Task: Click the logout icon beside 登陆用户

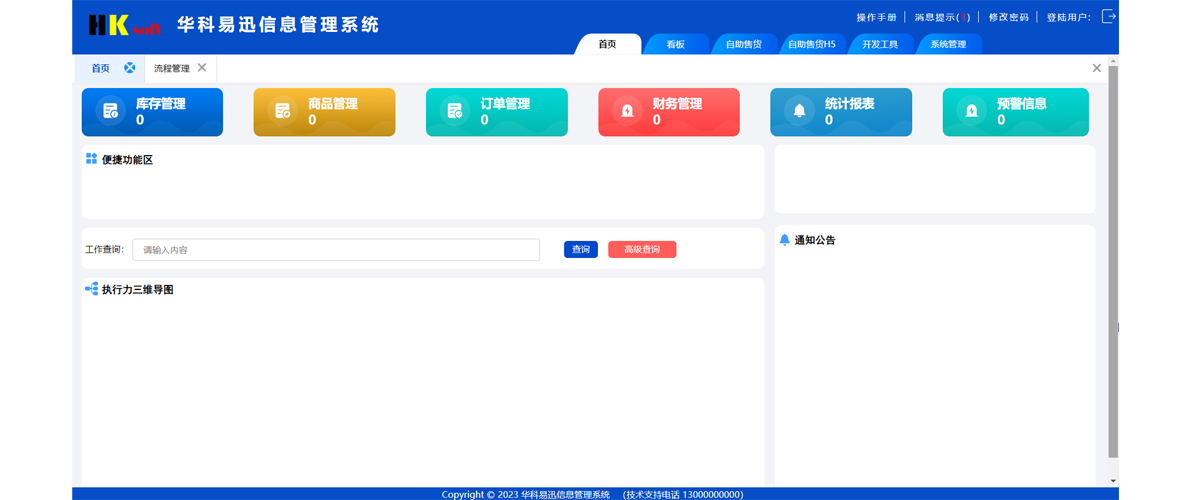Action: point(1108,17)
